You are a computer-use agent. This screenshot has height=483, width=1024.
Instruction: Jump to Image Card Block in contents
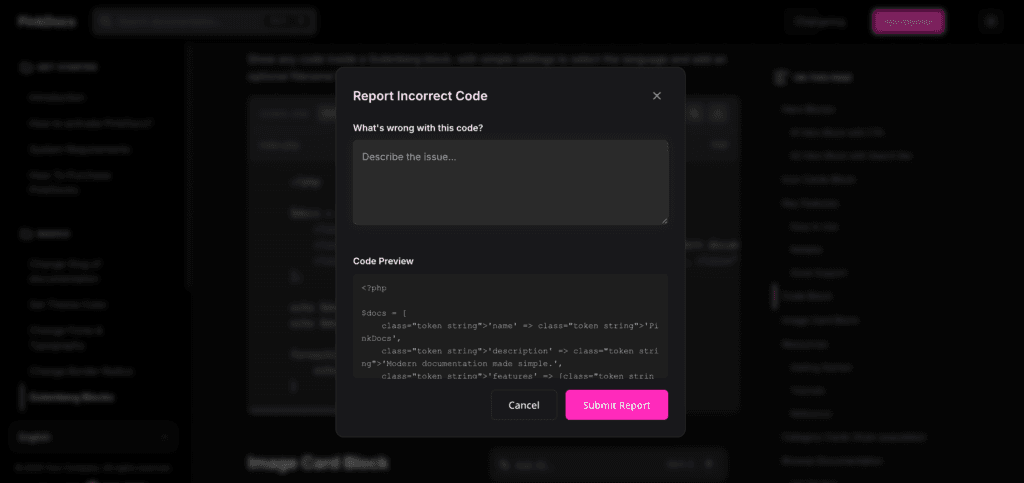click(x=819, y=320)
